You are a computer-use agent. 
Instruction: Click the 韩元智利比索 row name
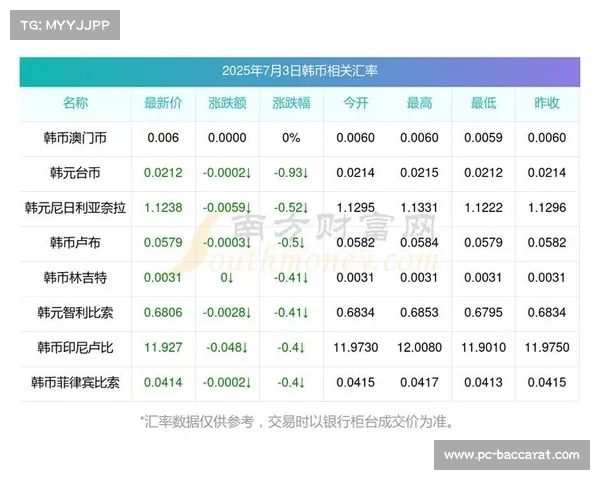[75, 313]
